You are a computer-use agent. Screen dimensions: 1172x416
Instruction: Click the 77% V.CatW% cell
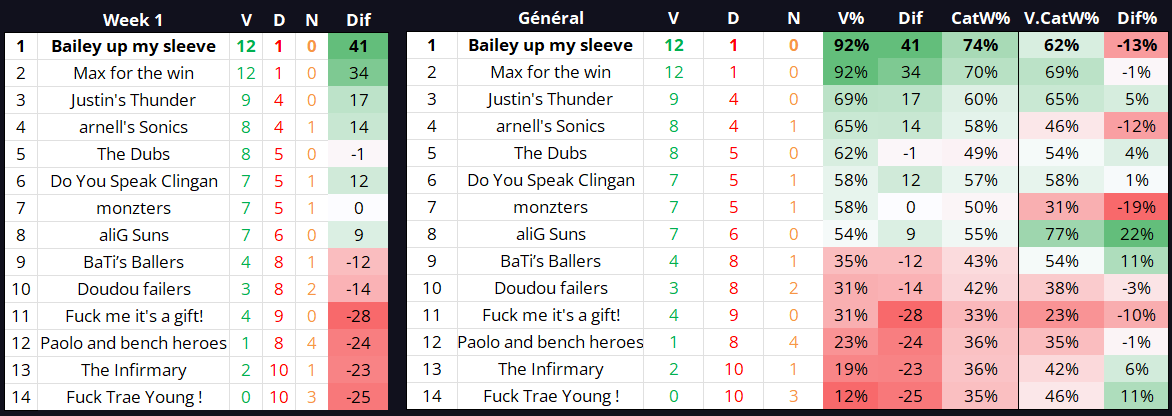(1061, 234)
